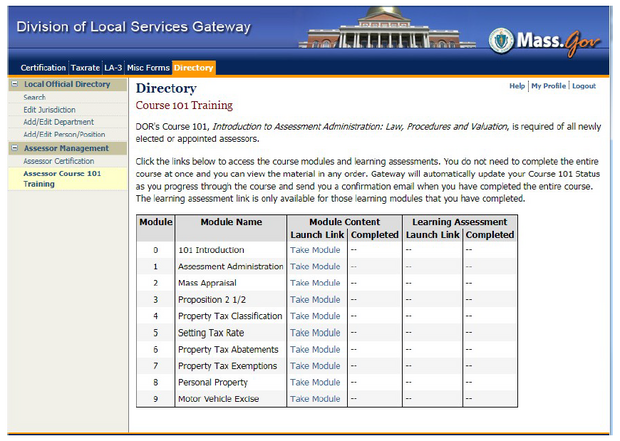Click the Module Name column header
Viewport: 620px width, 441px height.
coord(231,222)
